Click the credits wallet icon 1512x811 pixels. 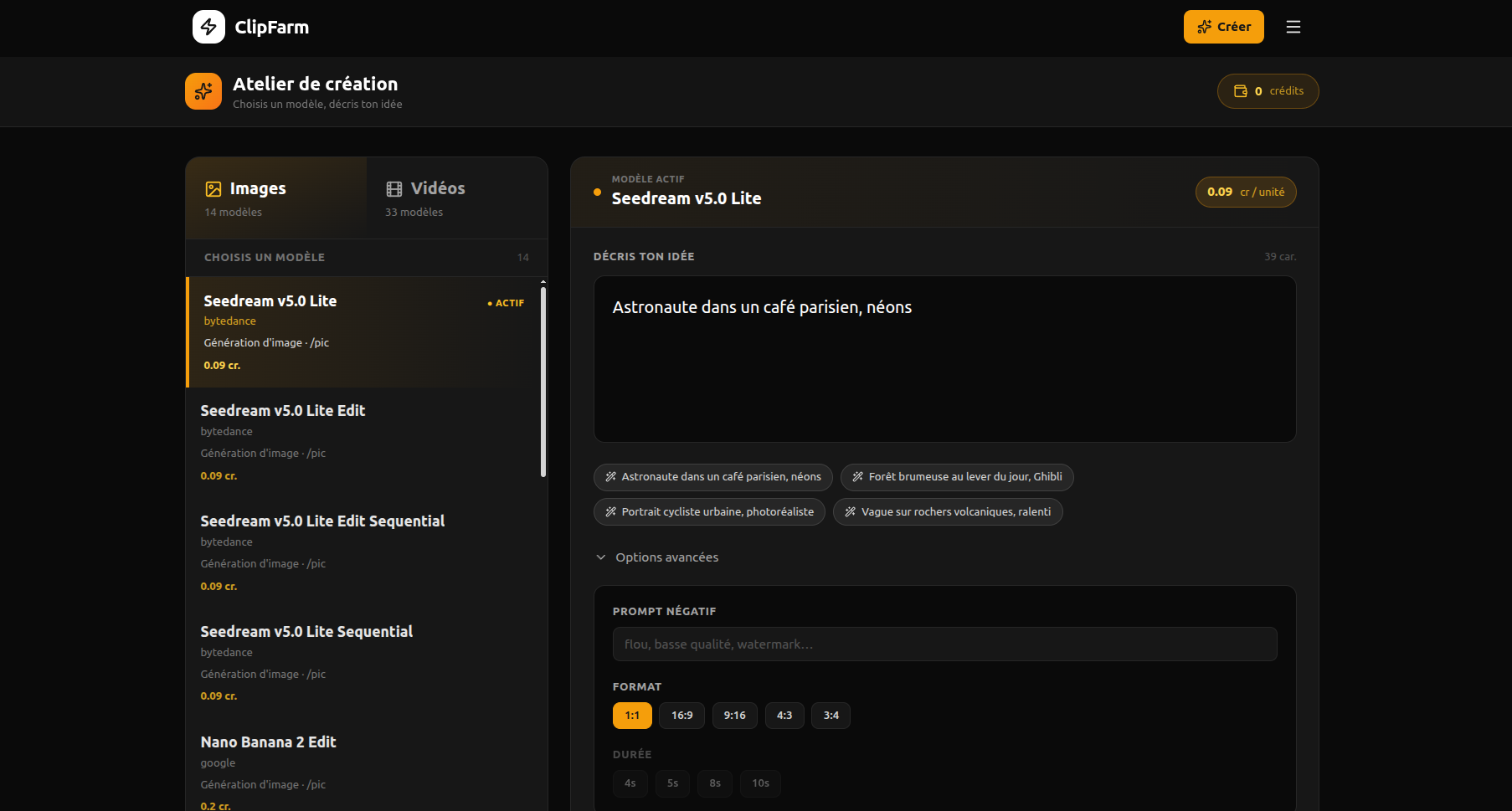[x=1241, y=91]
